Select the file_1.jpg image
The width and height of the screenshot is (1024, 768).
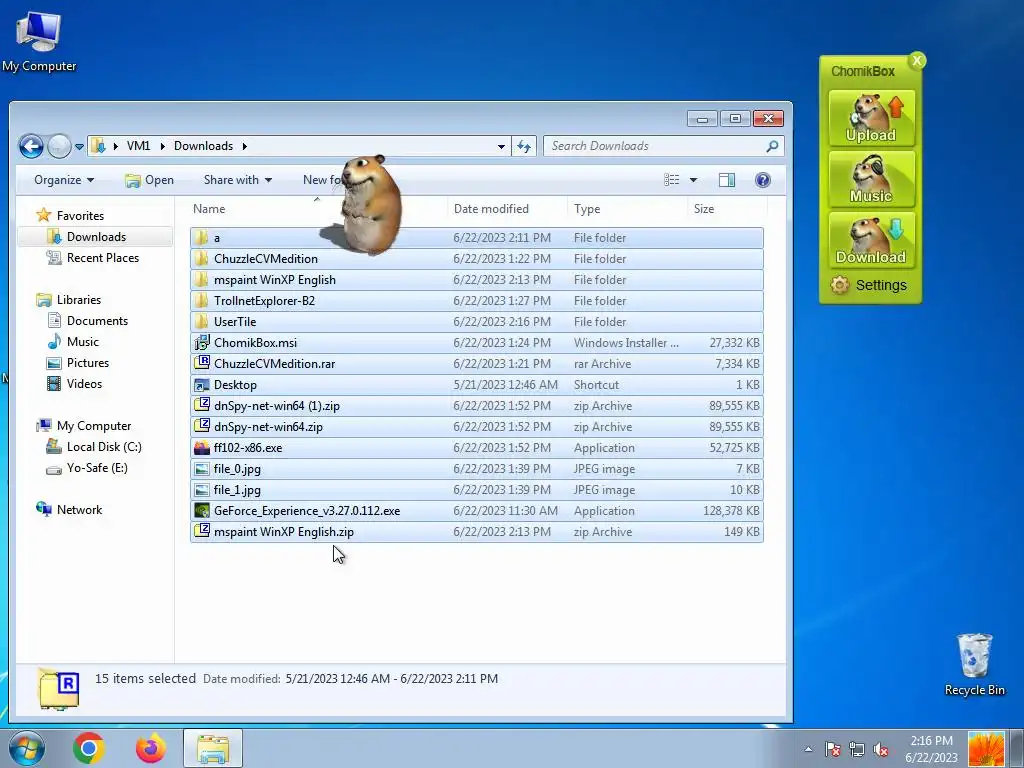(477, 490)
